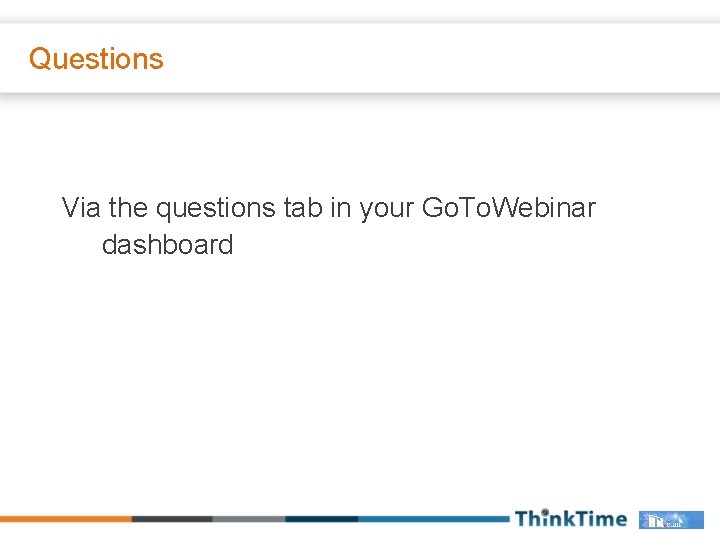Click the orange segment of the footer bar
The width and height of the screenshot is (720, 540).
(66, 519)
